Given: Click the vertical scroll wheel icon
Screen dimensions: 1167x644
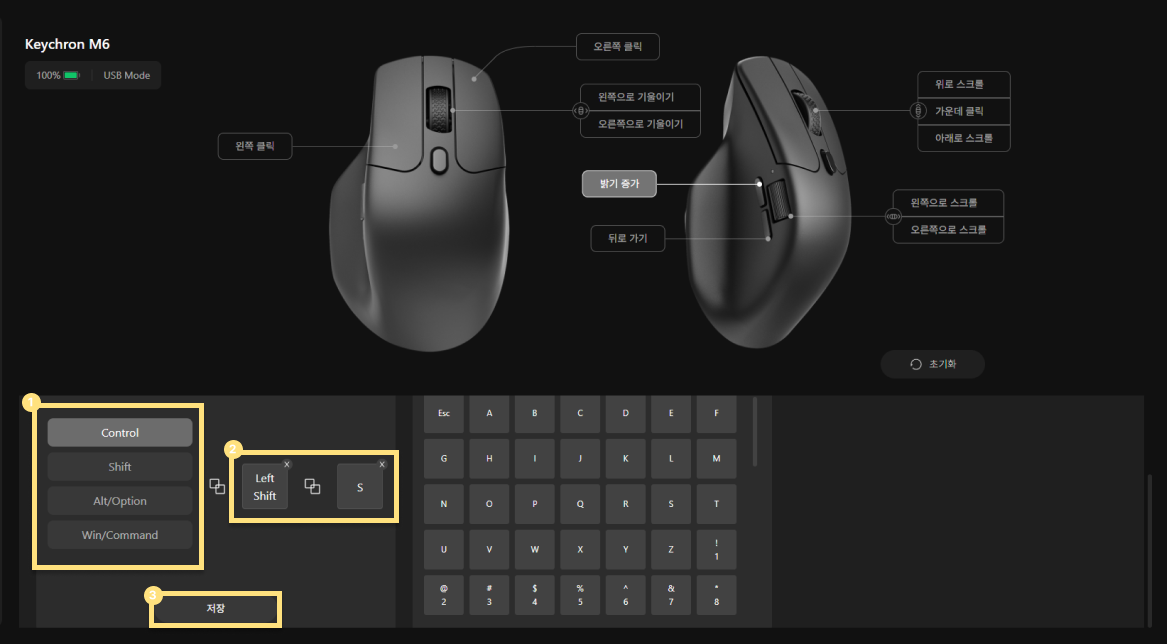Looking at the screenshot, I should coord(918,111).
